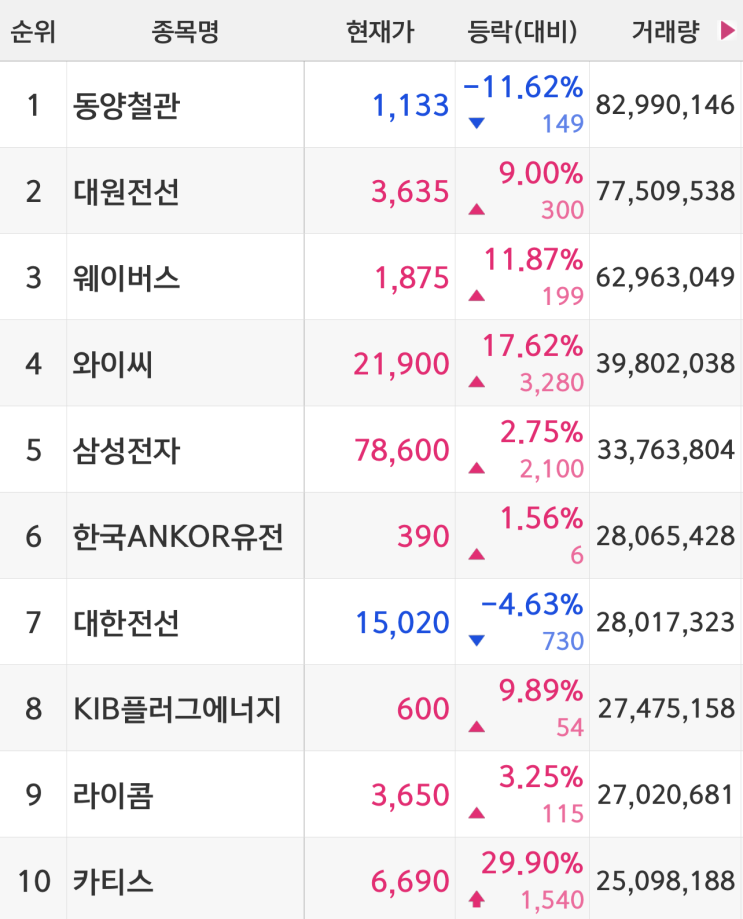Select the 현재가 column header
Screen dimensions: 743x919
[x=380, y=31]
